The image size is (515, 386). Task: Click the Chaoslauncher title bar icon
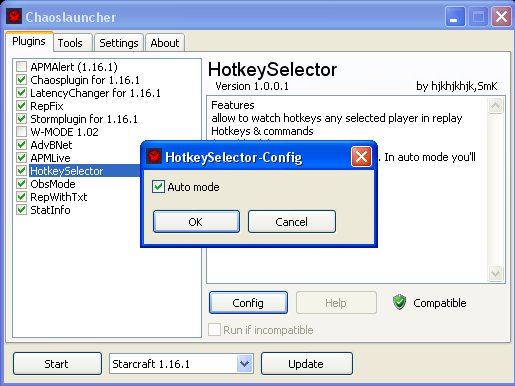(x=14, y=16)
